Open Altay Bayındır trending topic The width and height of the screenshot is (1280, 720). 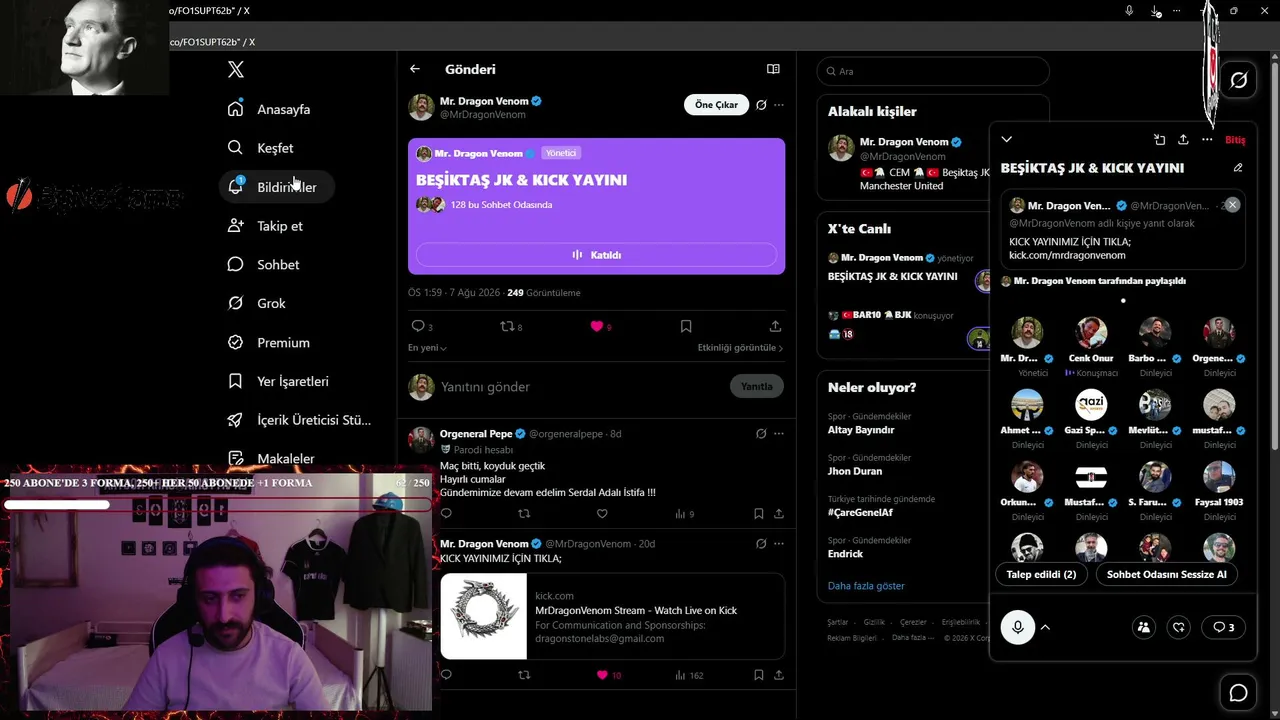tap(861, 430)
